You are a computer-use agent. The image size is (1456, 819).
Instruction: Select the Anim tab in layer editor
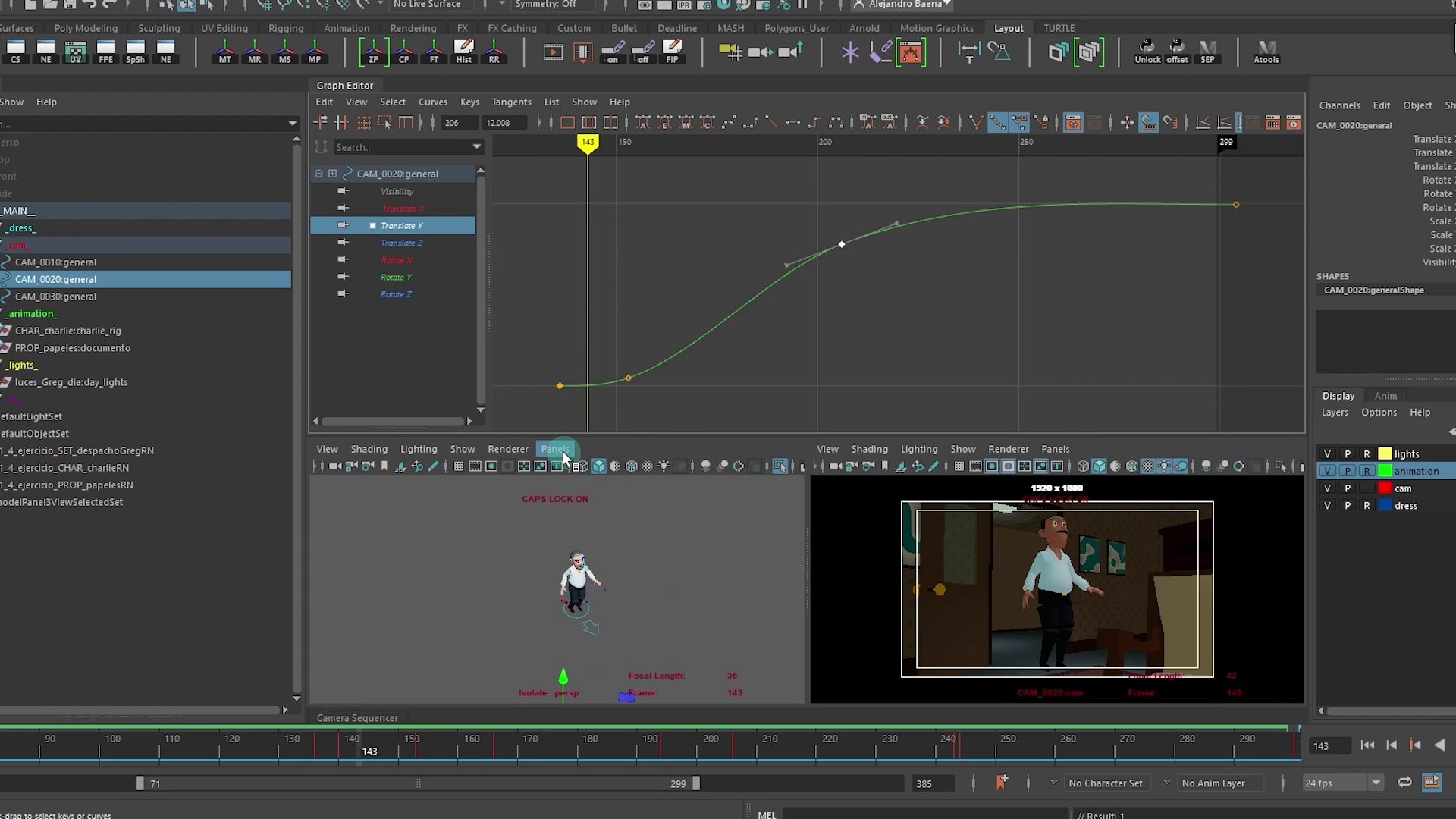click(1385, 396)
